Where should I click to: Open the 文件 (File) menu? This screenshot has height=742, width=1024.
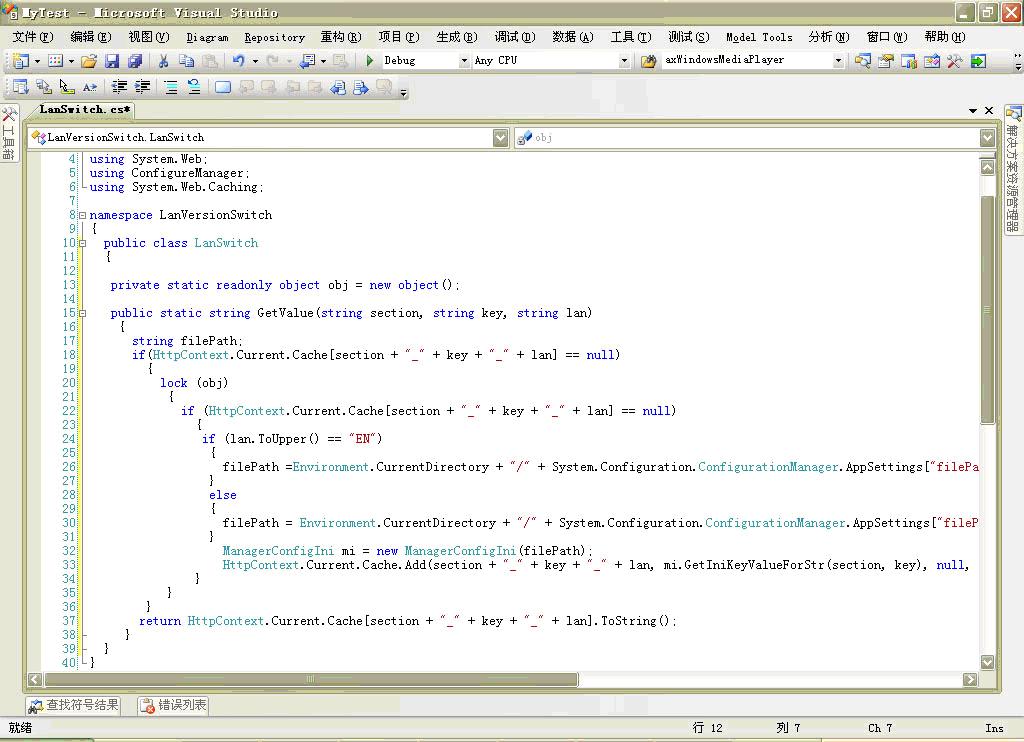pos(32,37)
